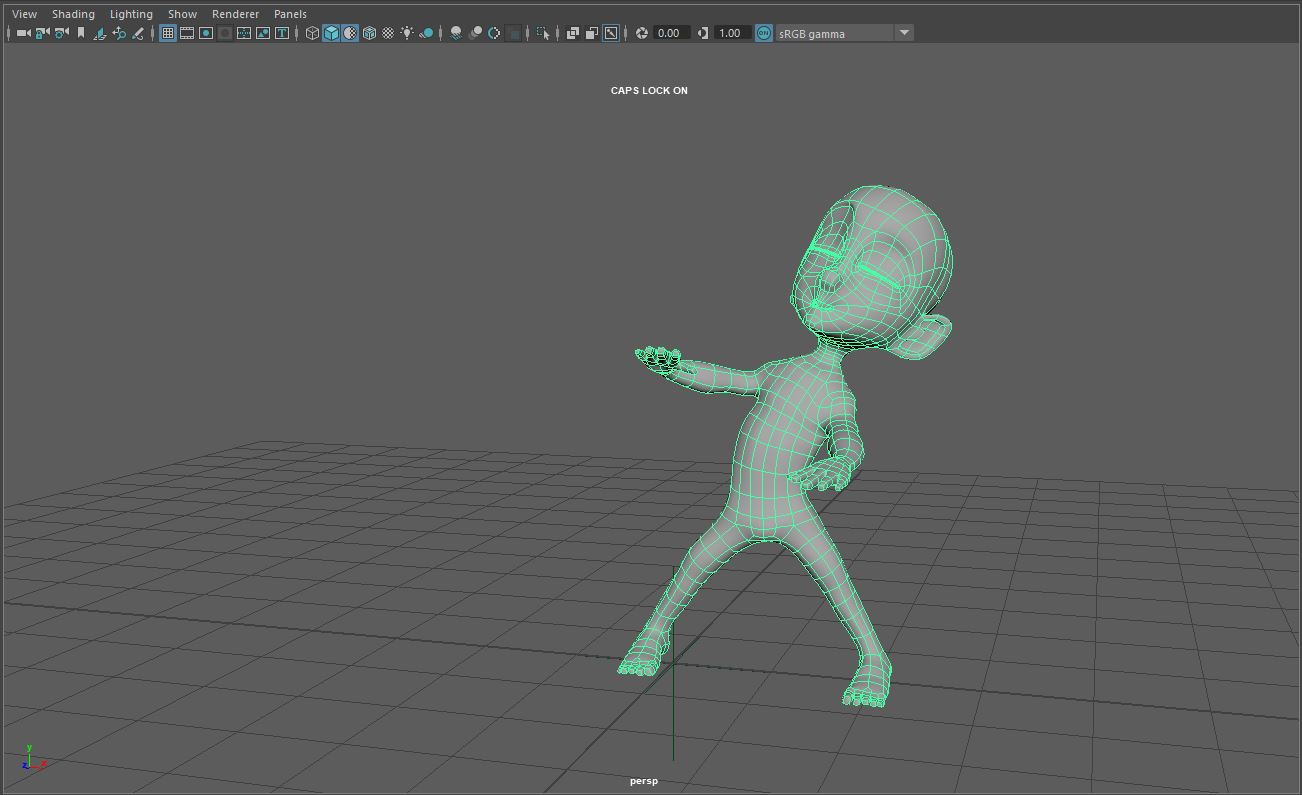The height and width of the screenshot is (795, 1302).
Task: Toggle the viewport Grid display button
Action: coord(168,33)
